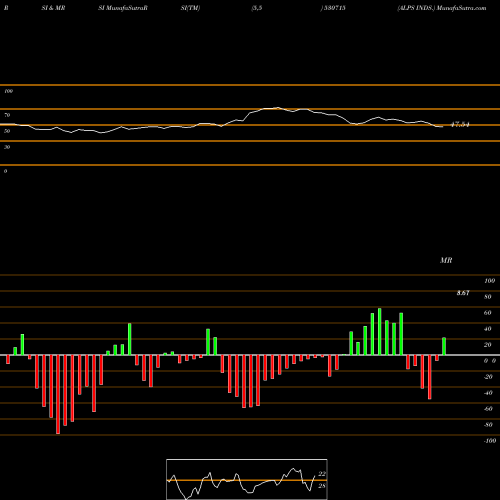This screenshot has width=500, height=500.
Task: Click the ALPS INDS. MunafaSutra.com title
Action: tap(442, 8)
